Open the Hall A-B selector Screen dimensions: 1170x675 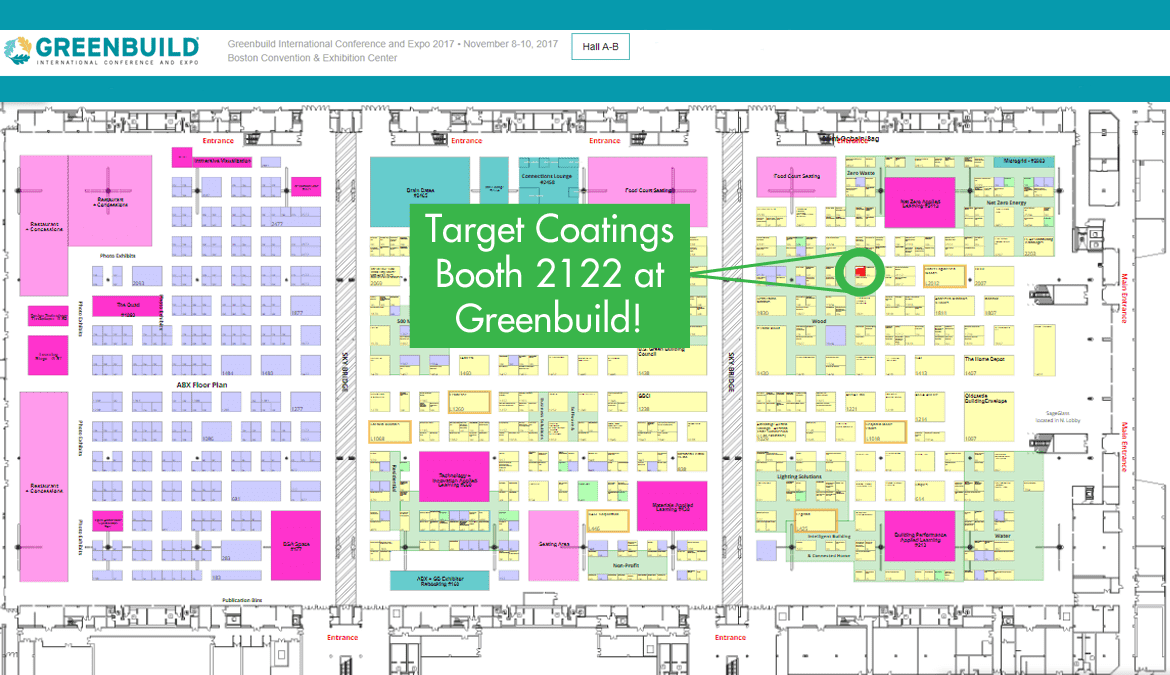pos(599,46)
